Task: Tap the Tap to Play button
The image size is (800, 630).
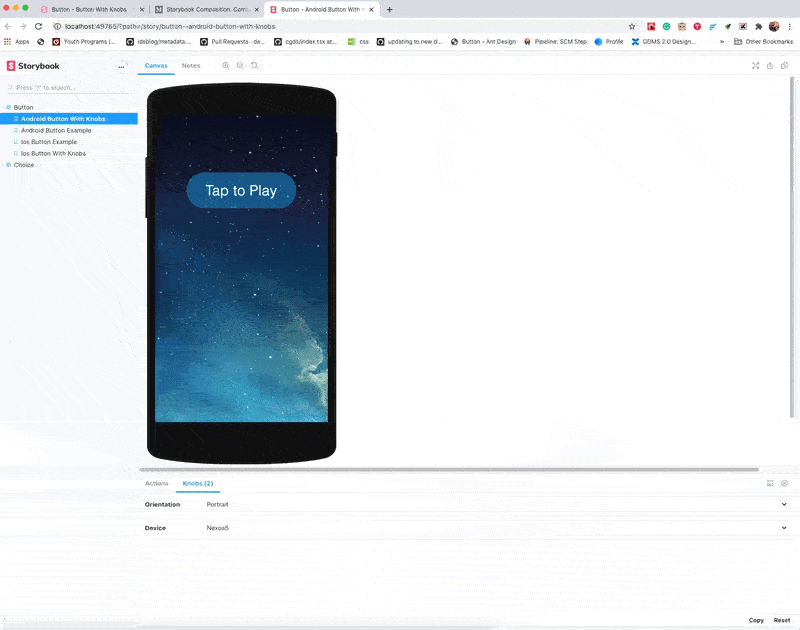Action: click(241, 191)
